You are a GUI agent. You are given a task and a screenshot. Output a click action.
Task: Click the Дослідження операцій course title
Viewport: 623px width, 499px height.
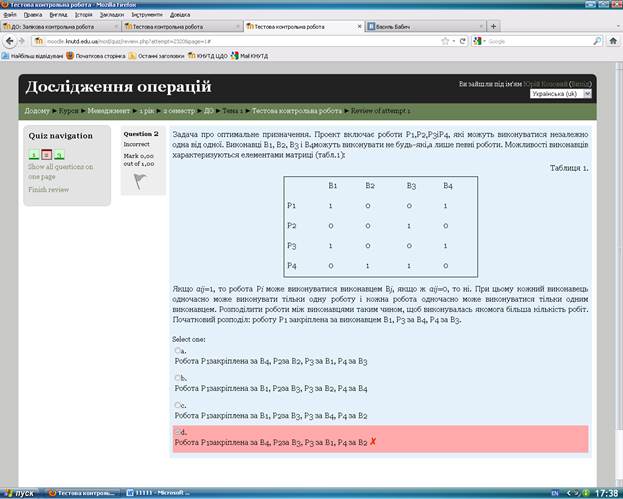coord(118,87)
